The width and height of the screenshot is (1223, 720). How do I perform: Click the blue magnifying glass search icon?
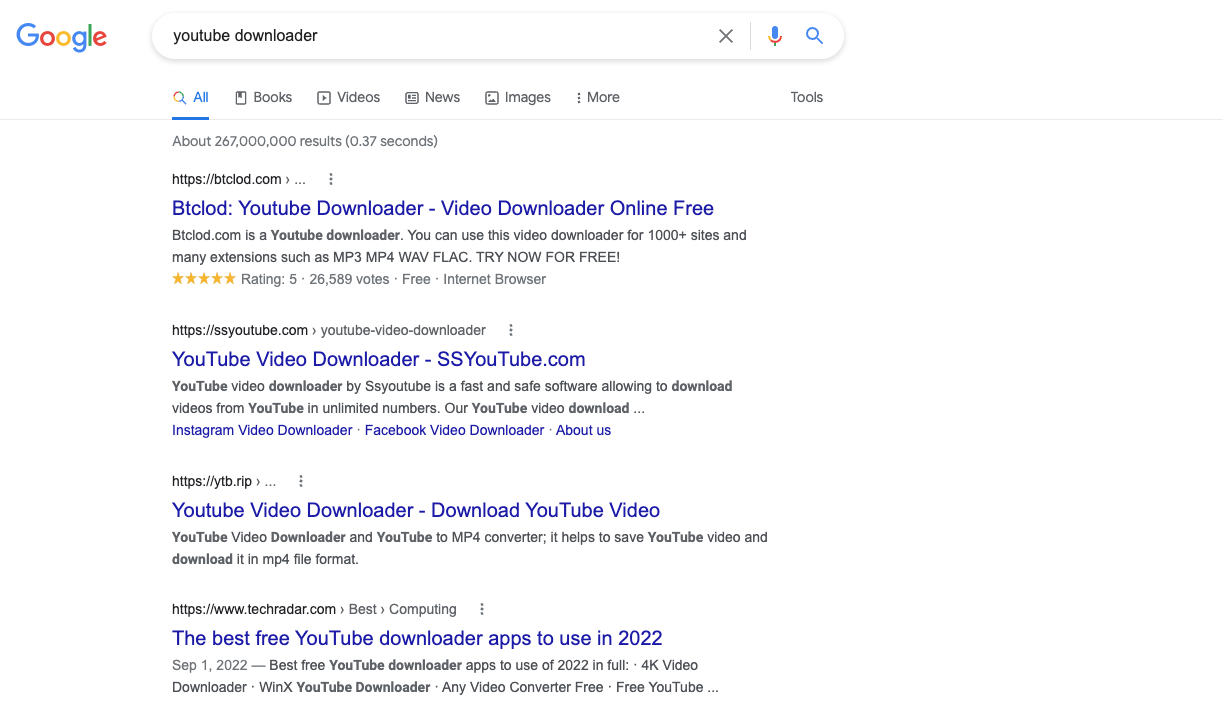click(813, 35)
